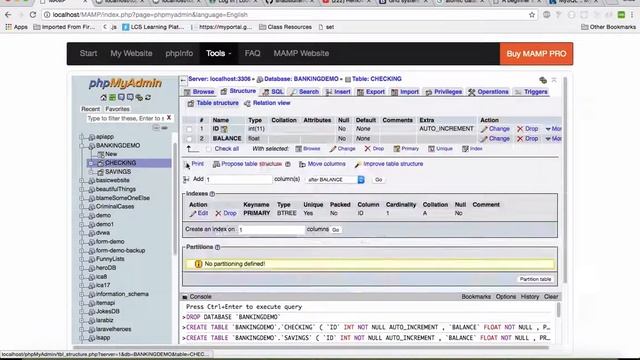640x360 pixels.
Task: Expand the CriminalCases database node
Action: (82, 207)
